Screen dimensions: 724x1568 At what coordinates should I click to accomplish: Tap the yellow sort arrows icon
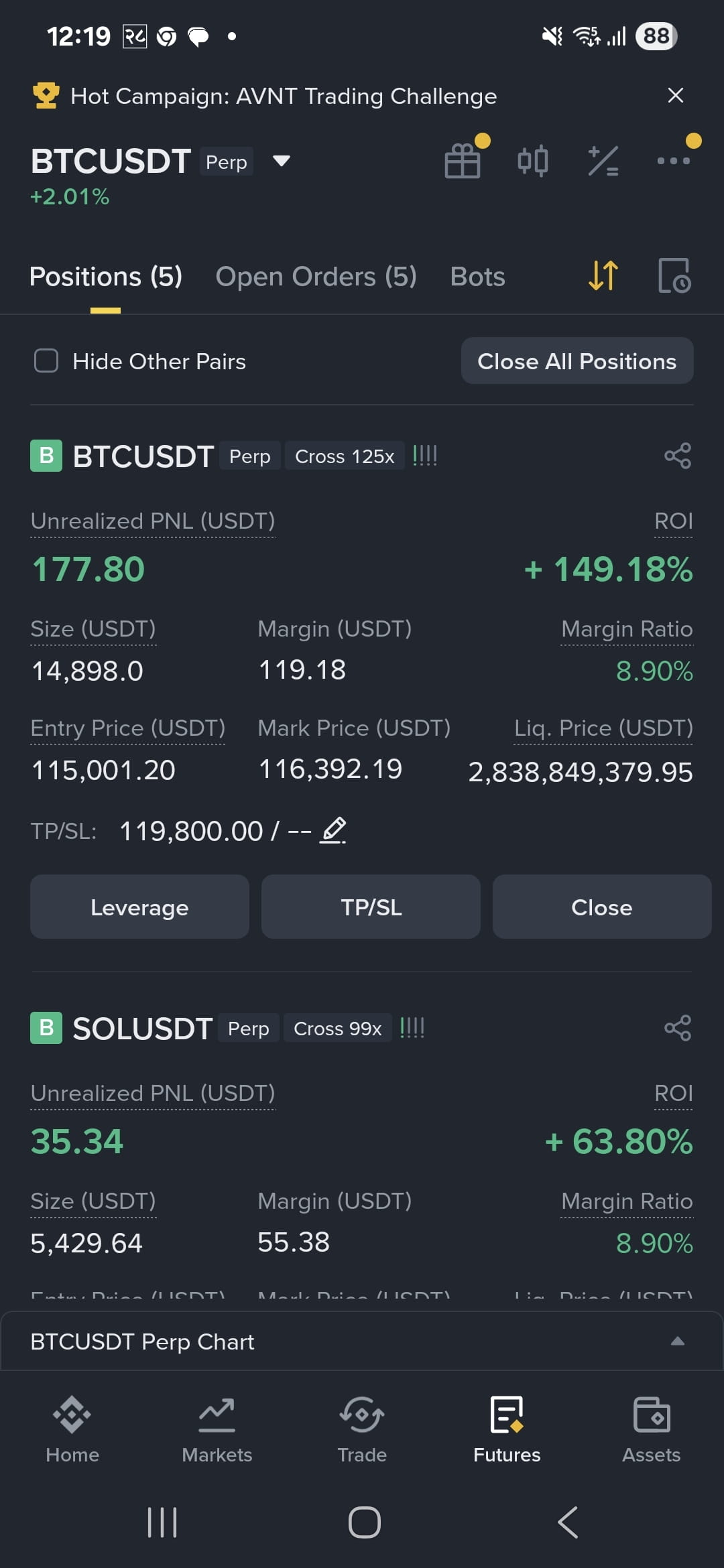pyautogui.click(x=603, y=275)
